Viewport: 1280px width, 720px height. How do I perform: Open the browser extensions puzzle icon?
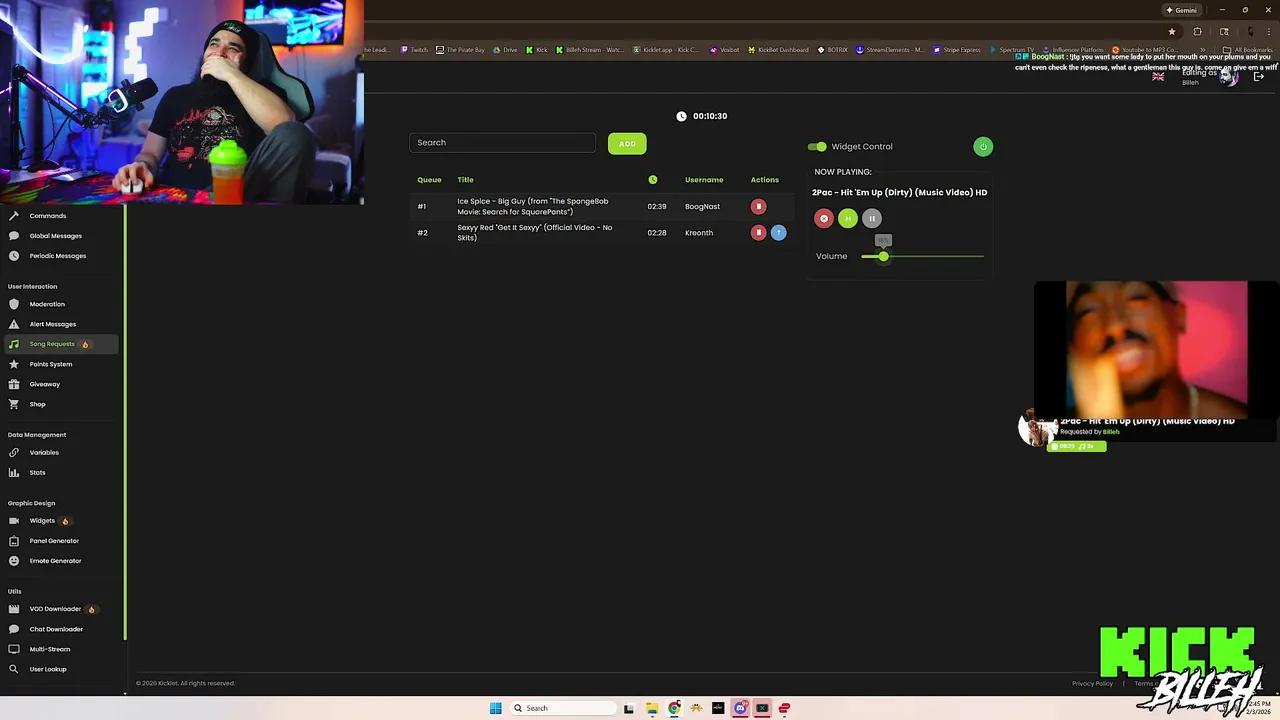pos(1198,31)
